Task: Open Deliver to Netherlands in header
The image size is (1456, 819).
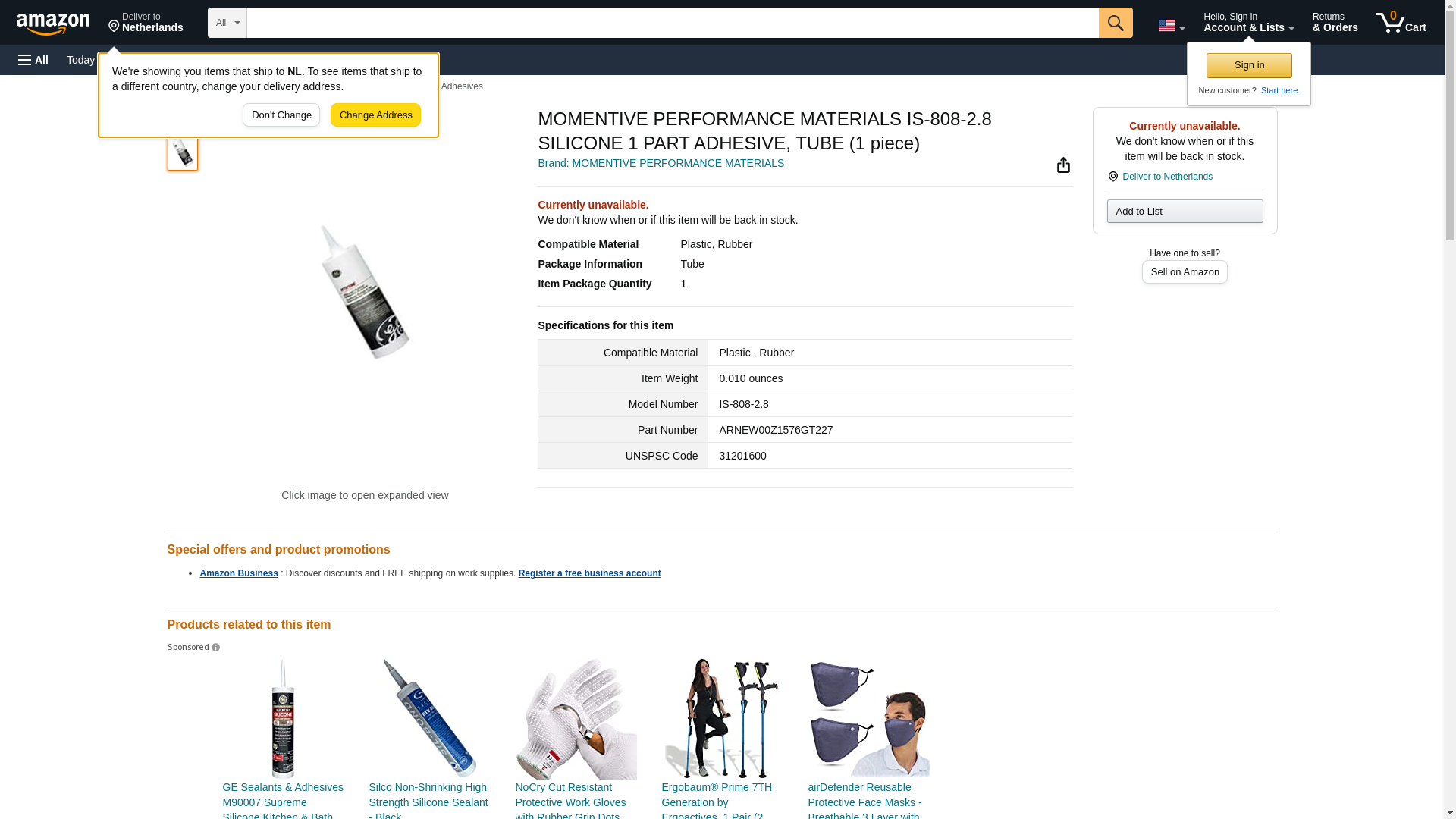Action: 146,22
